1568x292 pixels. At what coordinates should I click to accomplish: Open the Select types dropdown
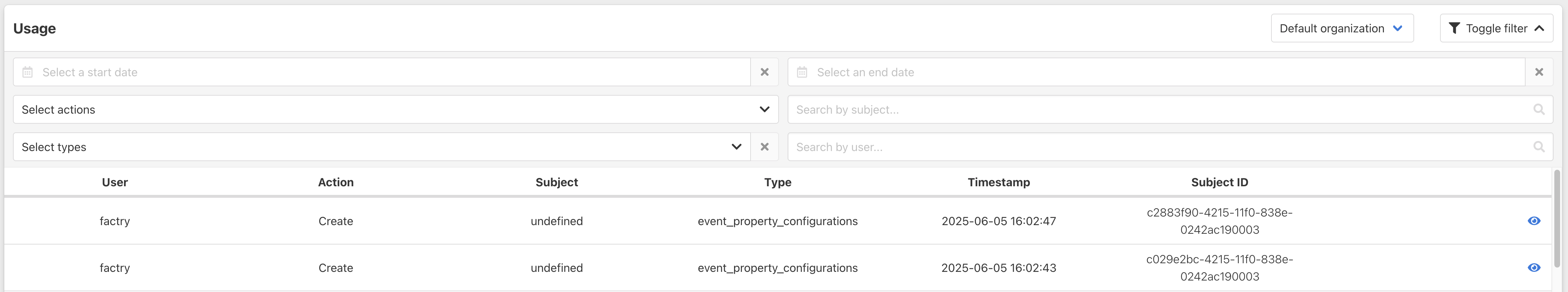click(x=382, y=147)
